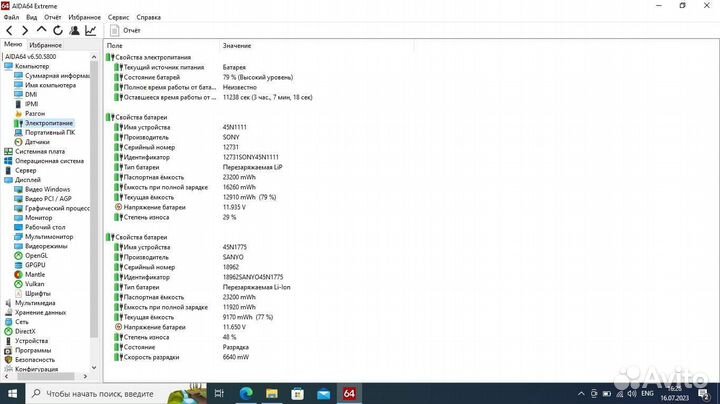The height and width of the screenshot is (404, 720).
Task: Click tree panel scroll-up arrow
Action: [x=94, y=57]
